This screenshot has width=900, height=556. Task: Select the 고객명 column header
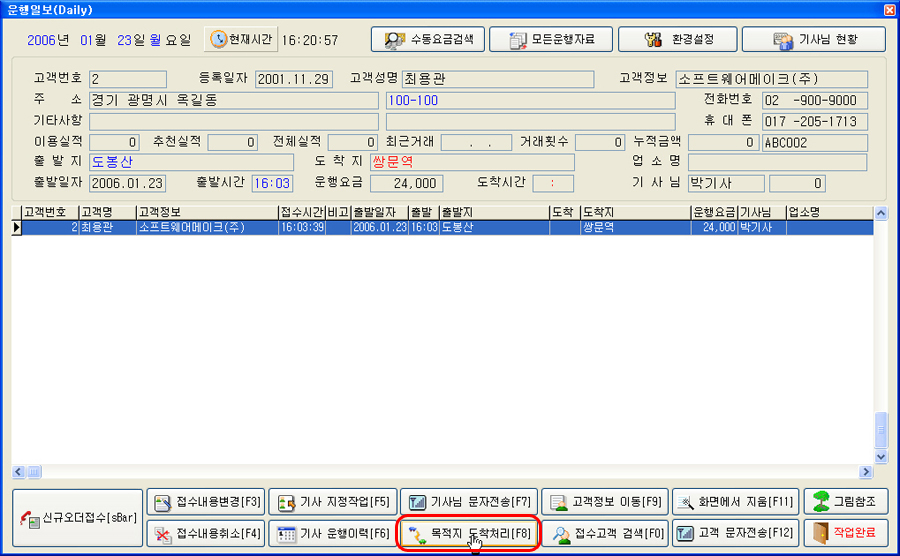[107, 212]
